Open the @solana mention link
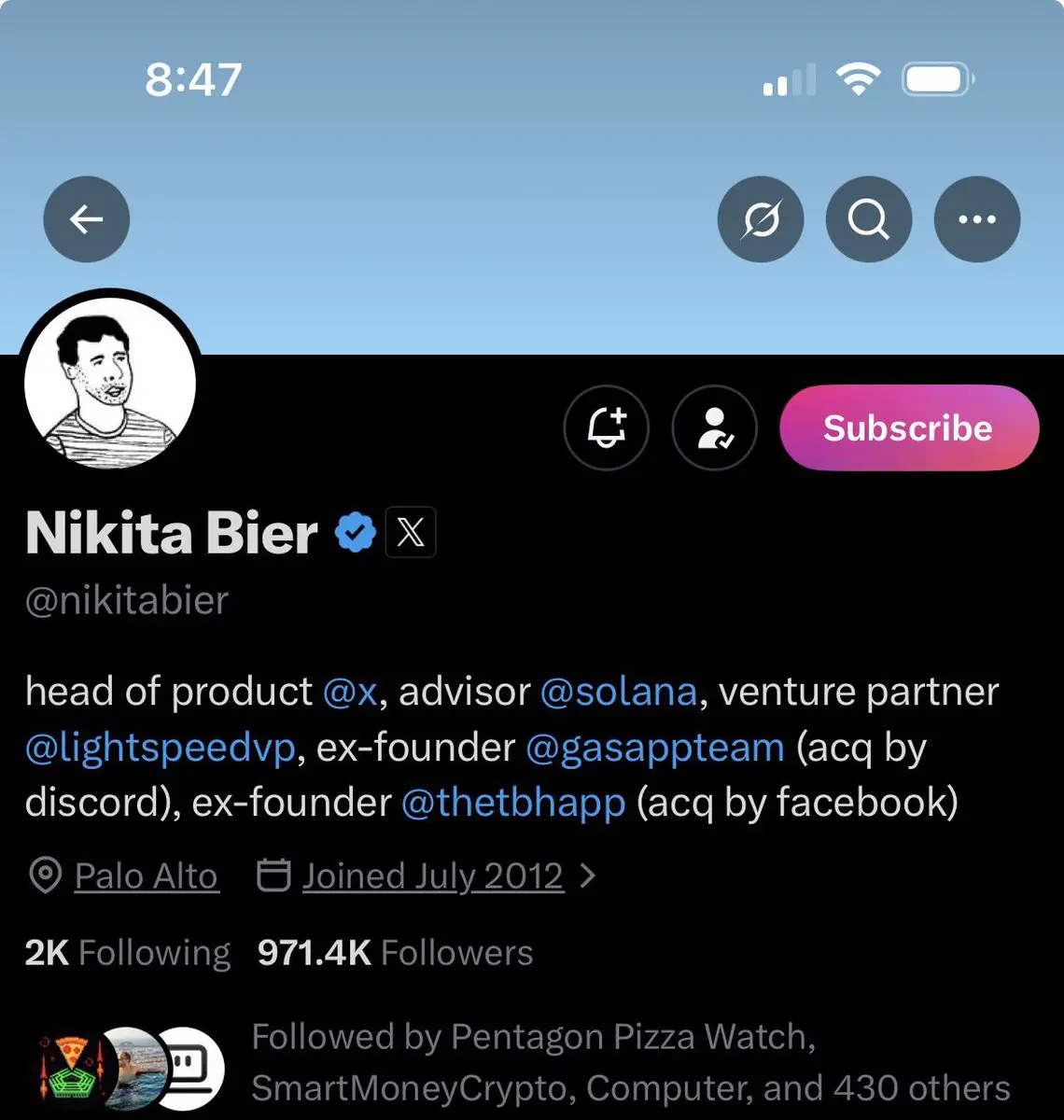Viewport: 1064px width, 1120px height. tap(618, 692)
